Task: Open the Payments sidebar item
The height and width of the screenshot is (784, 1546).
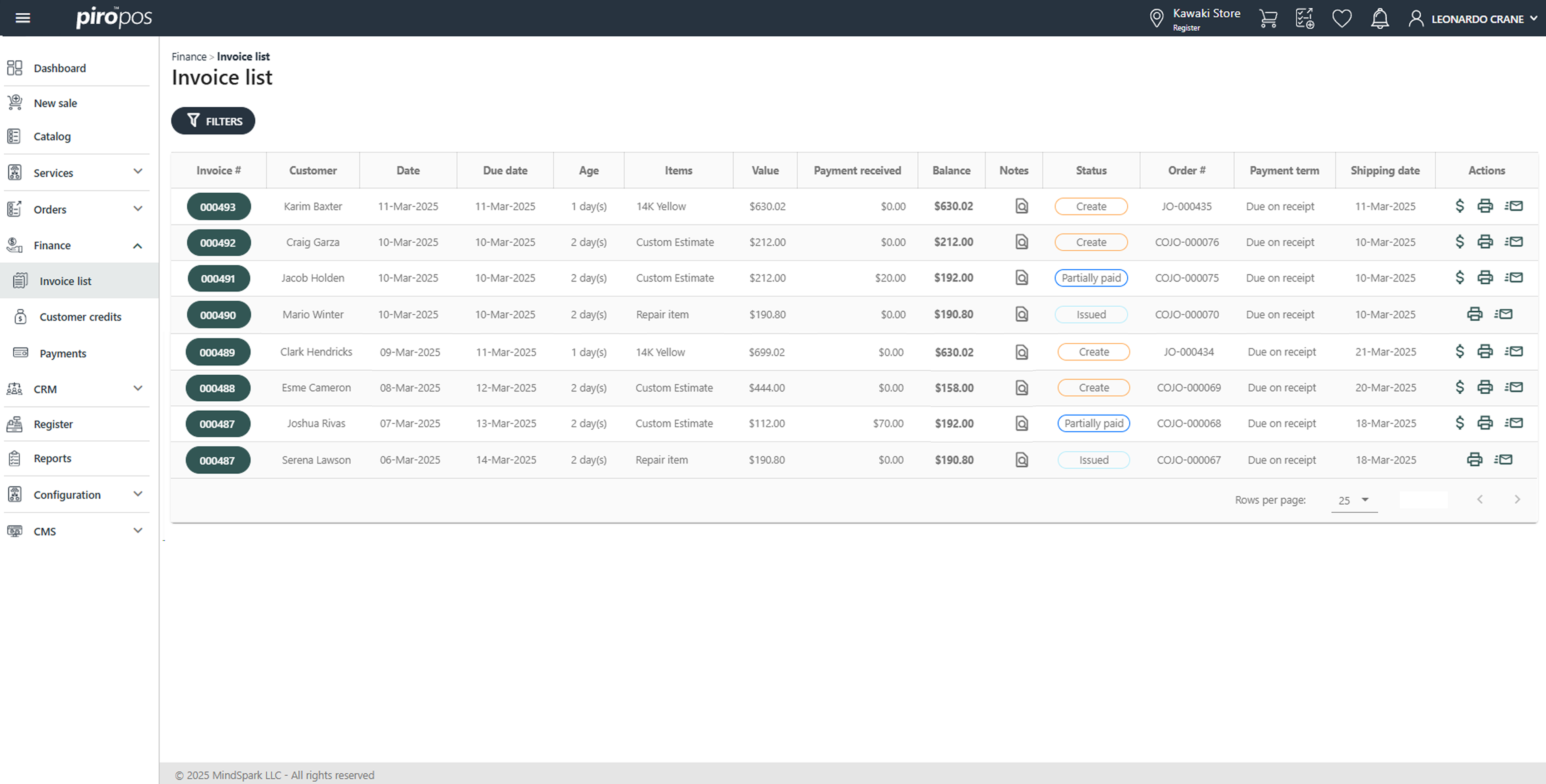Action: 62,353
